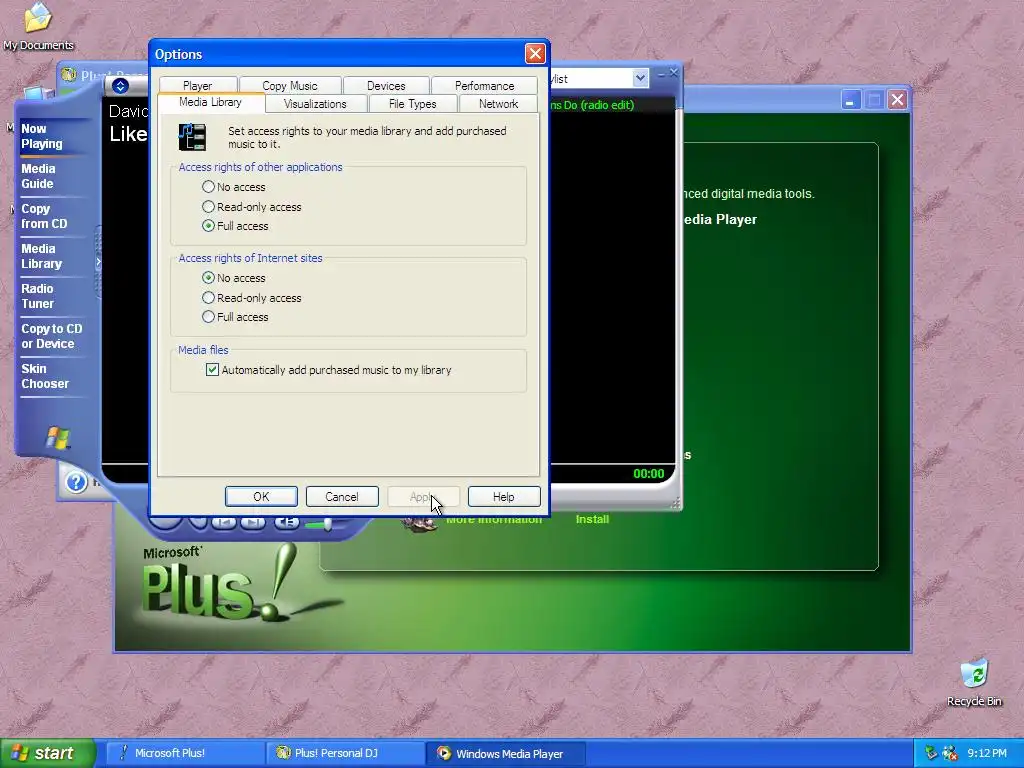Click Cancel in the Options dialog

tap(342, 496)
